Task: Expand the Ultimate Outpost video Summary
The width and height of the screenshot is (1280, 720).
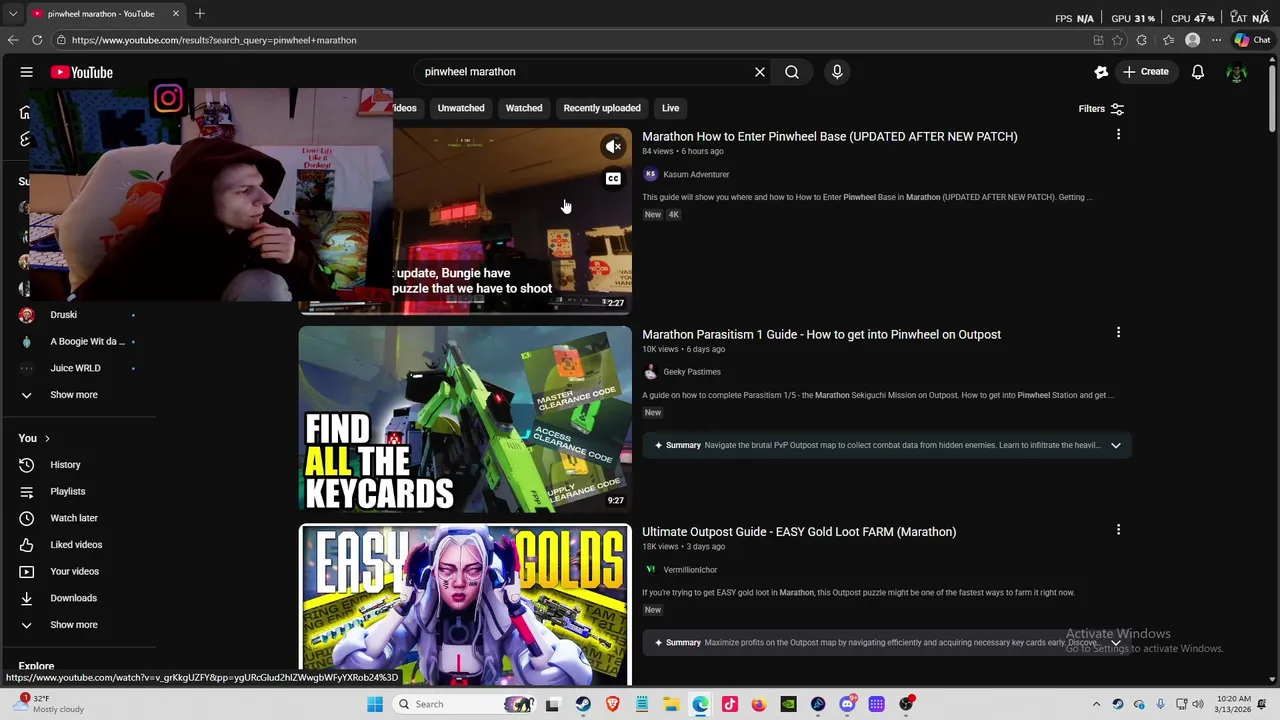Action: (x=1116, y=642)
